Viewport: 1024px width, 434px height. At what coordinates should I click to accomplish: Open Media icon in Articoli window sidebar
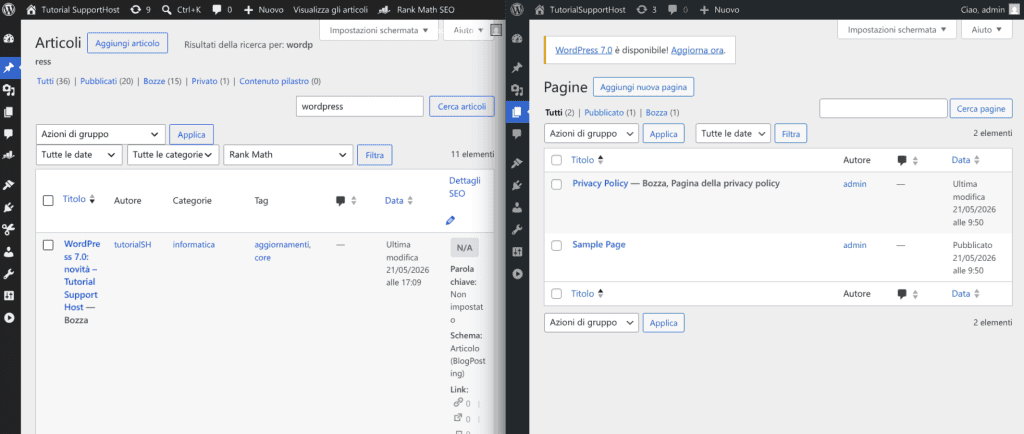point(9,90)
